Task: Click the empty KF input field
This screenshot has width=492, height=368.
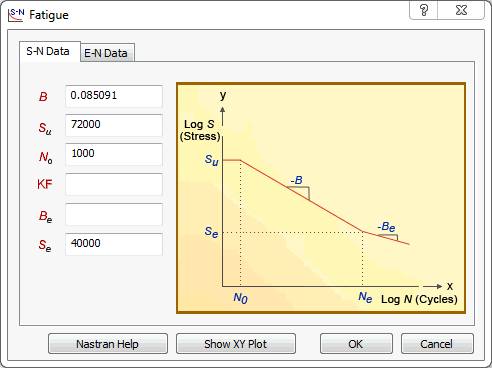Action: click(114, 184)
